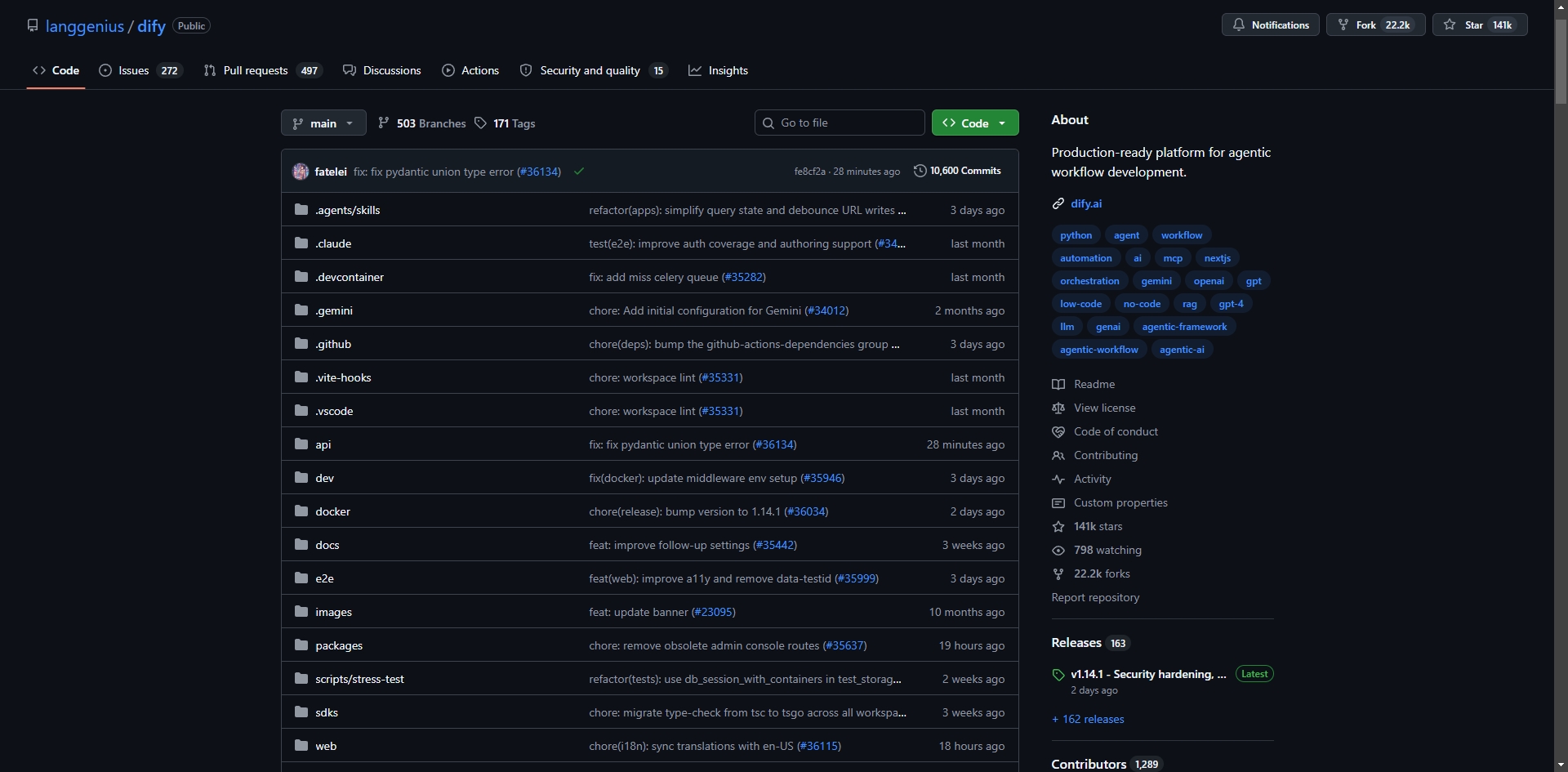Select the python topic tag
Screen dimensions: 1568x772
(x=1076, y=235)
